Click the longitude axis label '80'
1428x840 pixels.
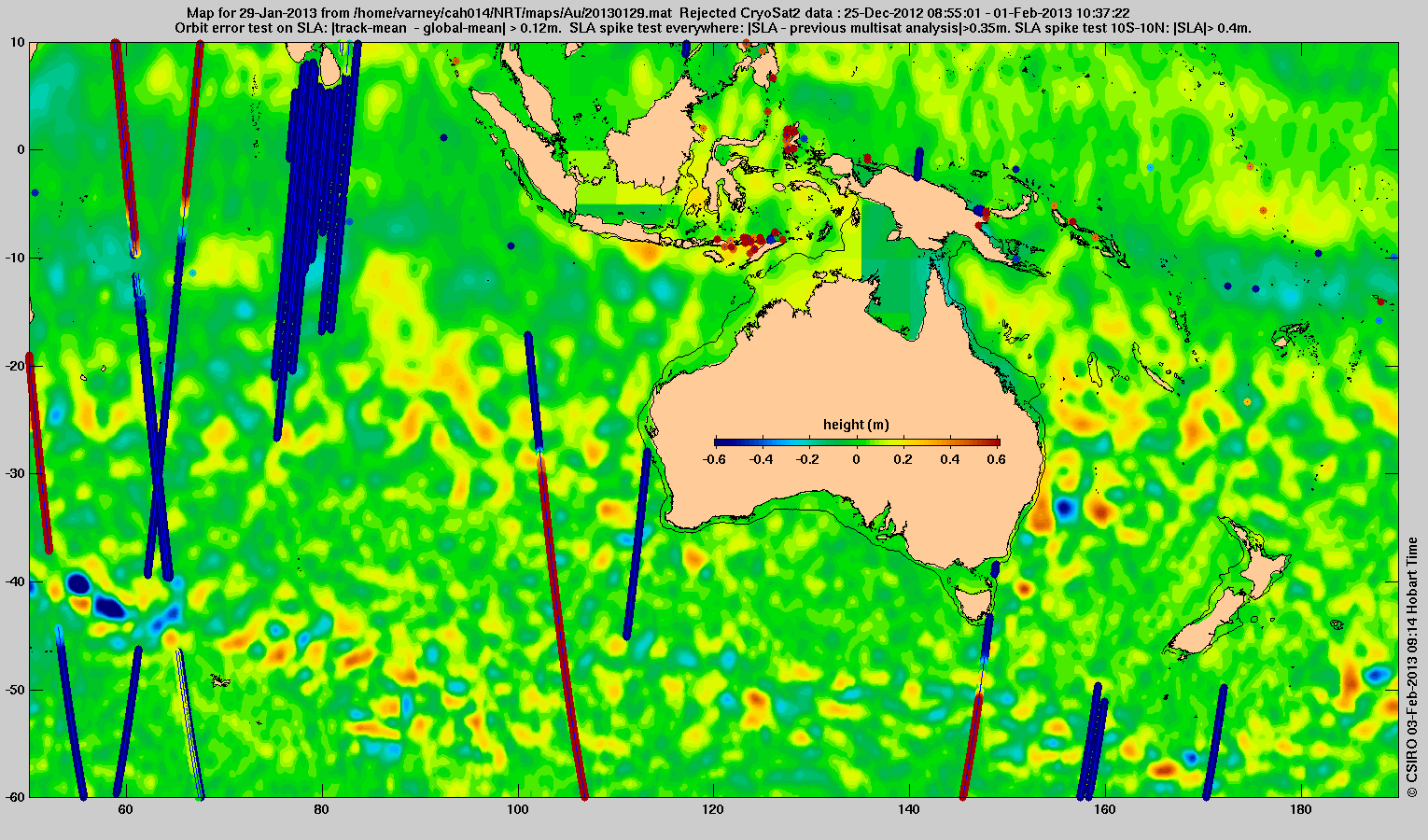tap(321, 810)
